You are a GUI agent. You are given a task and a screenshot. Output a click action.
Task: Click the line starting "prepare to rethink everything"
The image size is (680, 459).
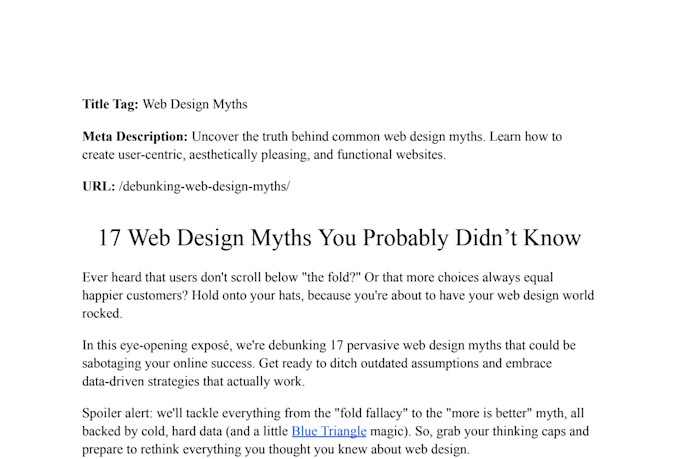[x=276, y=449]
